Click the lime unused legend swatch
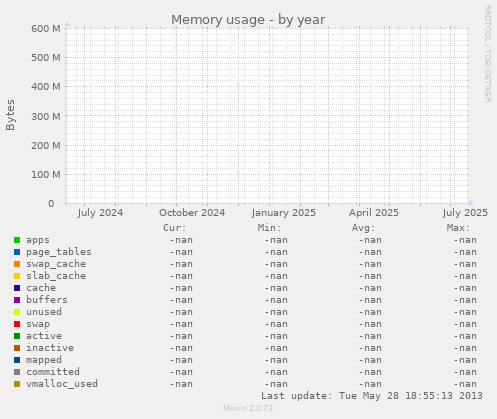497x419 pixels. pos(17,312)
